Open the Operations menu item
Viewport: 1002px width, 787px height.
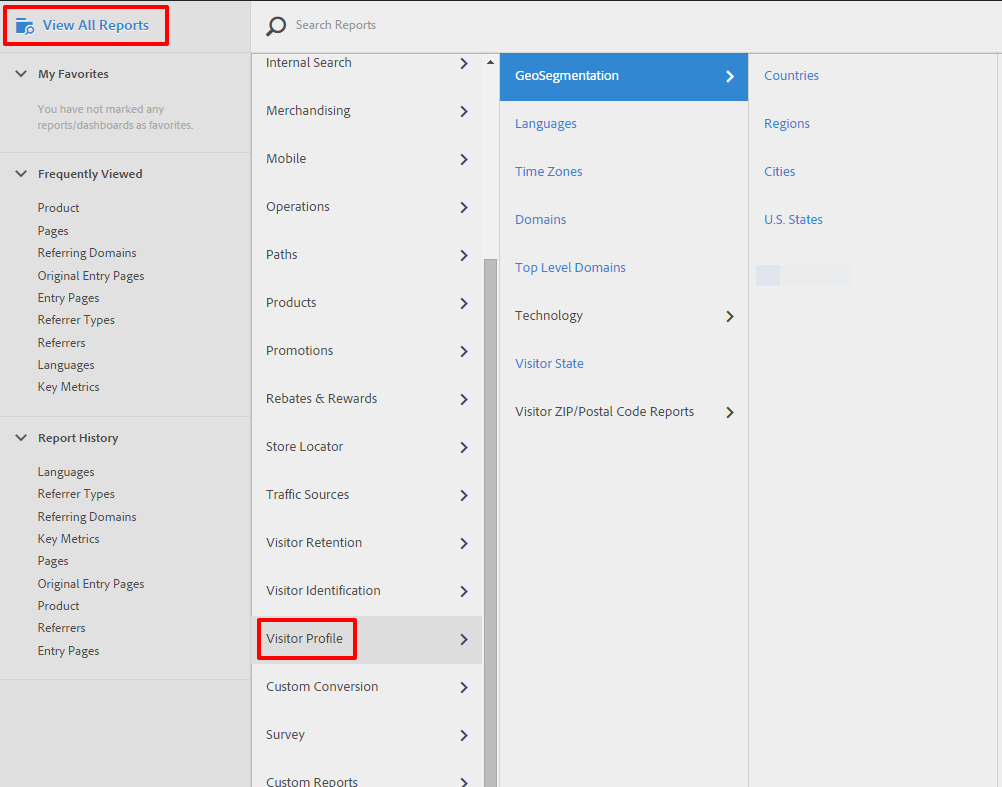click(367, 207)
